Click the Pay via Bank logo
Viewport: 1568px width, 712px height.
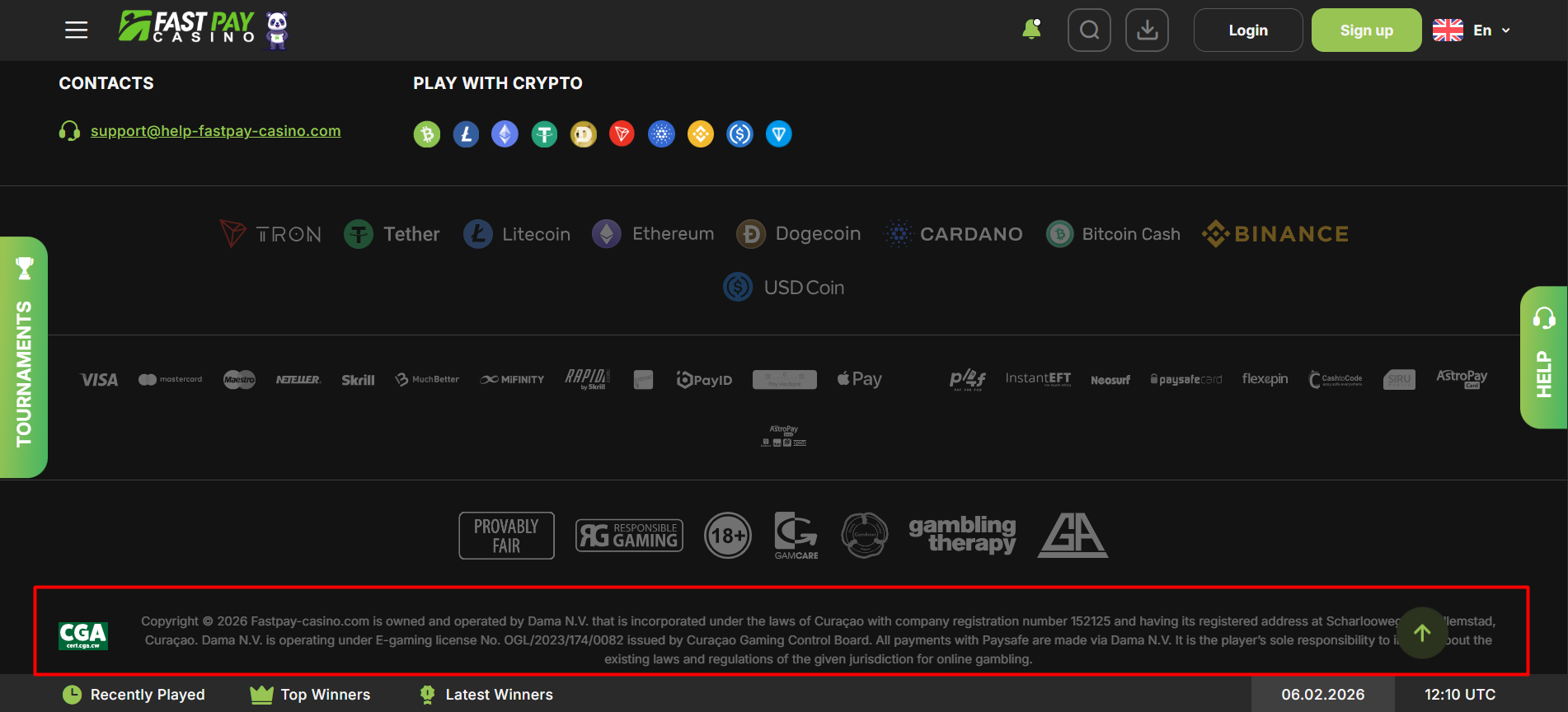tap(785, 380)
